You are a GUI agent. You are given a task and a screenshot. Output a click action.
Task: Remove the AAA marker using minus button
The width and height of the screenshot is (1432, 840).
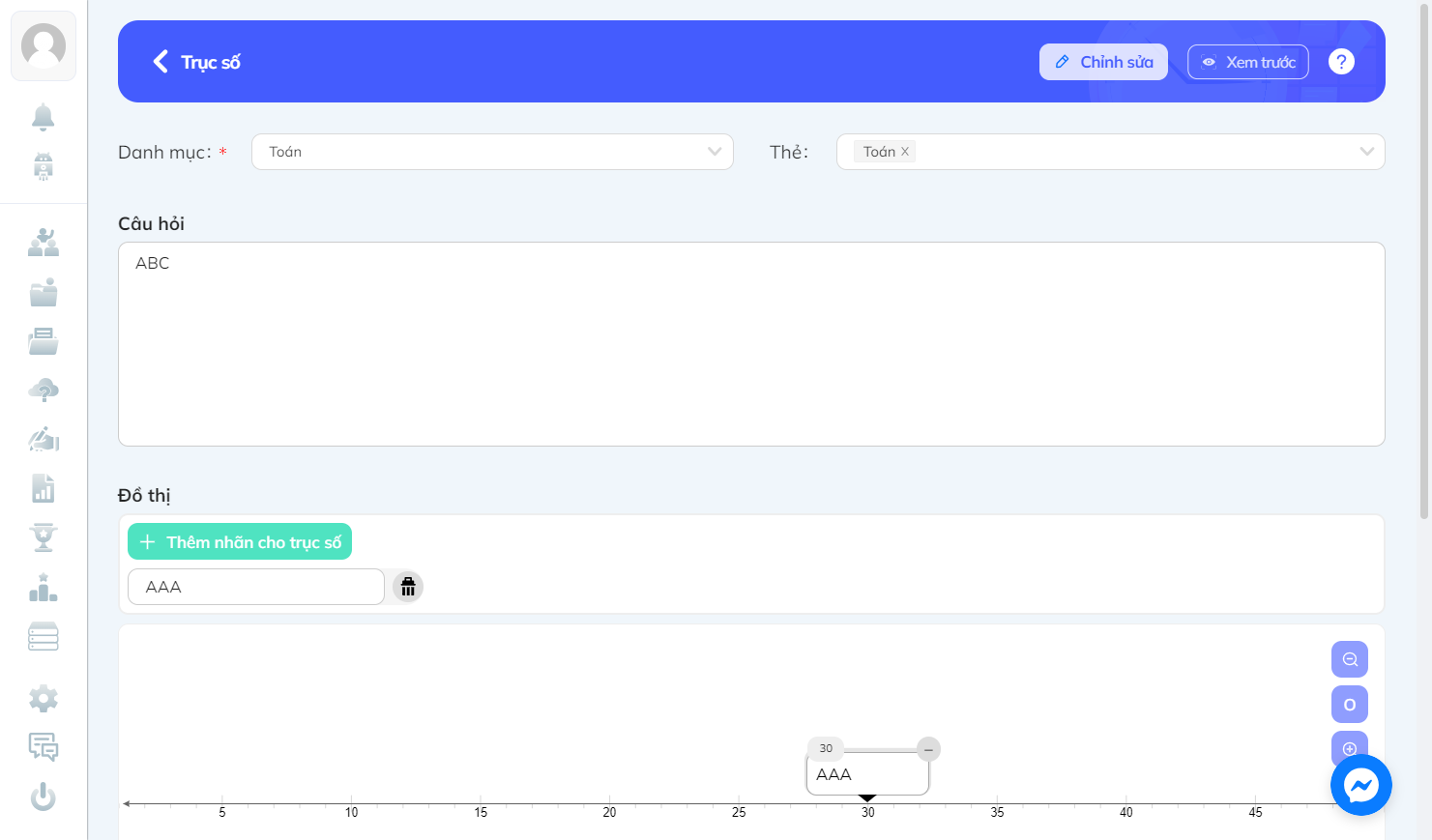tap(928, 749)
